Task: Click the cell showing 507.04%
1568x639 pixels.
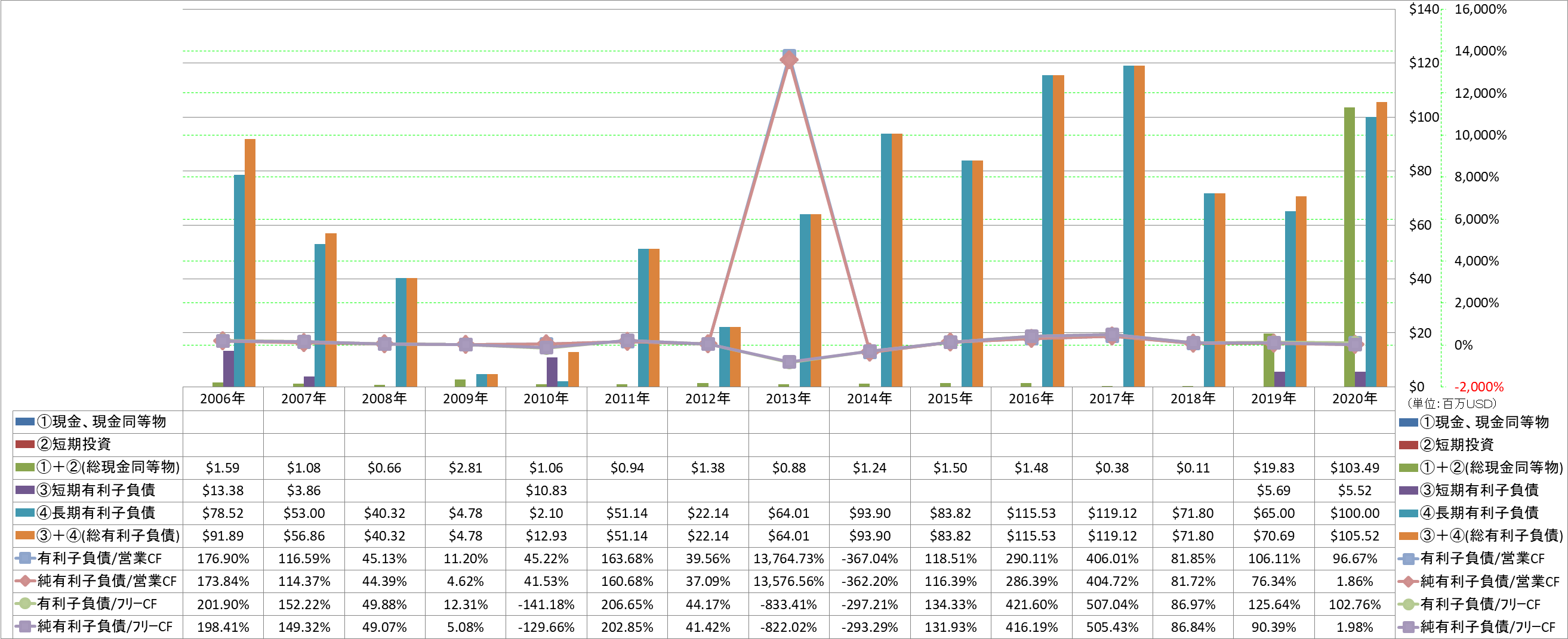Action: pos(1112,604)
